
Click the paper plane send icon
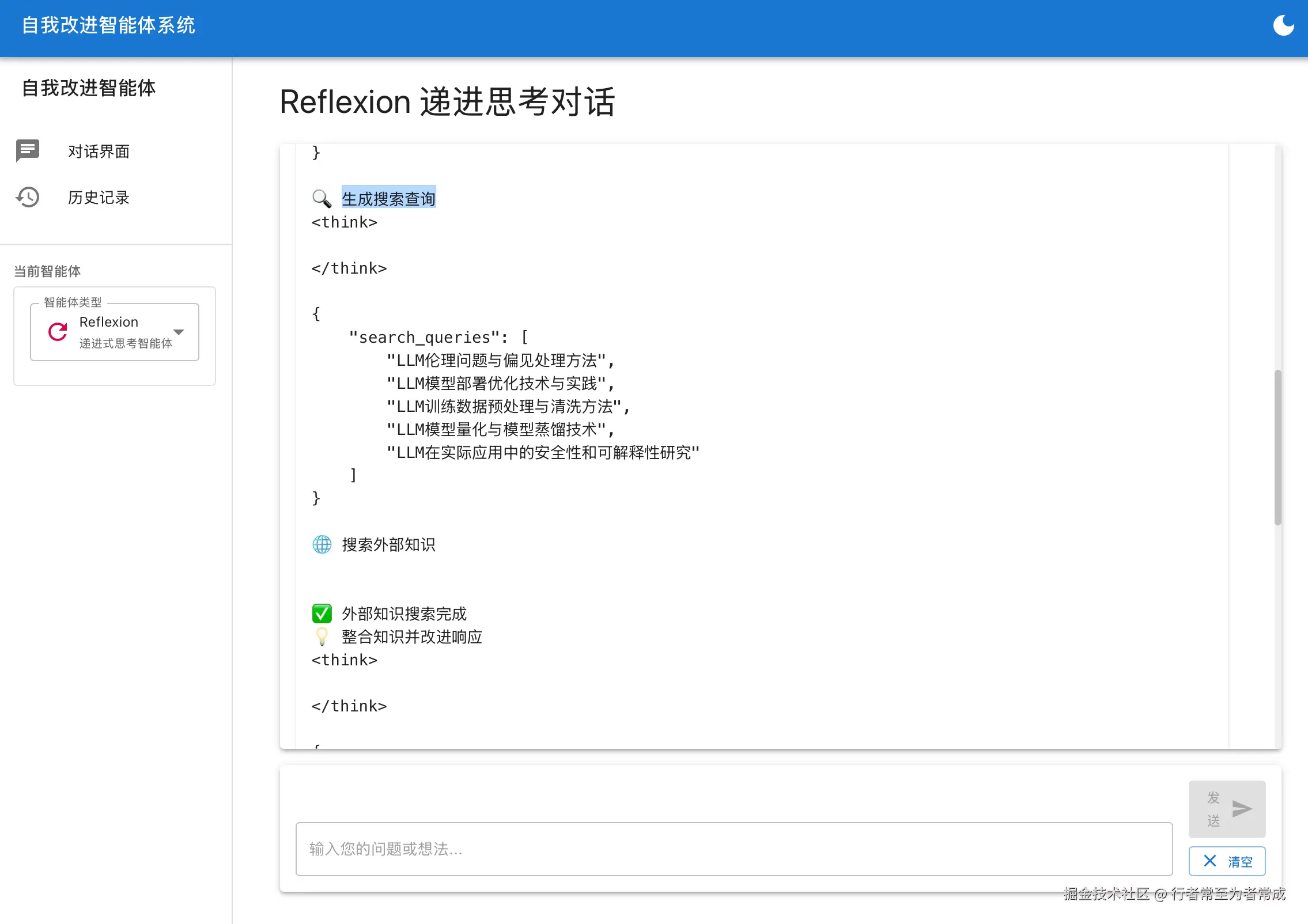click(1241, 809)
